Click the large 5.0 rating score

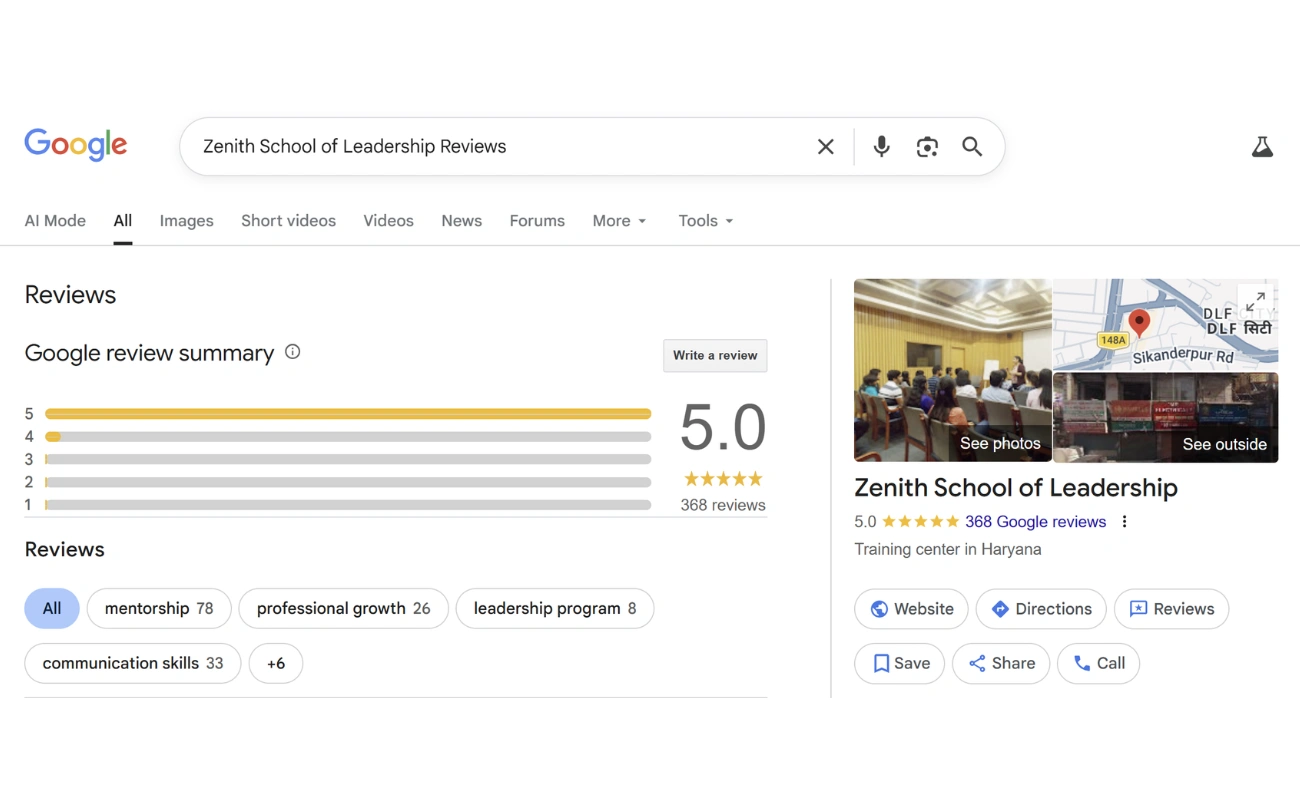coord(723,427)
